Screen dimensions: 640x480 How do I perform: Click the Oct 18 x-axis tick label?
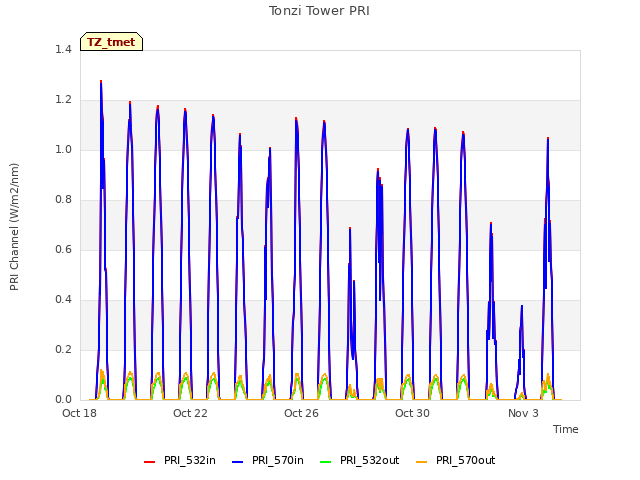[x=80, y=413]
